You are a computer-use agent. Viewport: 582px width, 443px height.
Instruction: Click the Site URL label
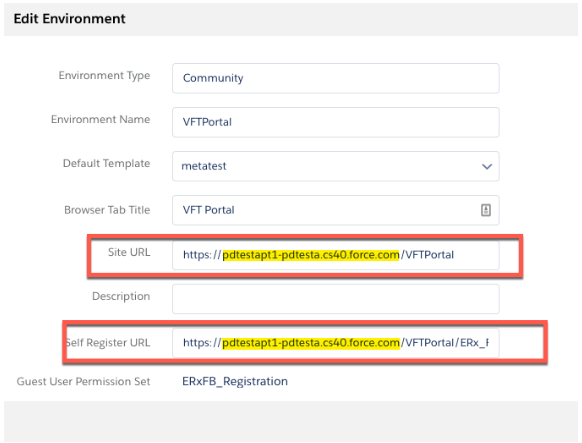pyautogui.click(x=129, y=252)
